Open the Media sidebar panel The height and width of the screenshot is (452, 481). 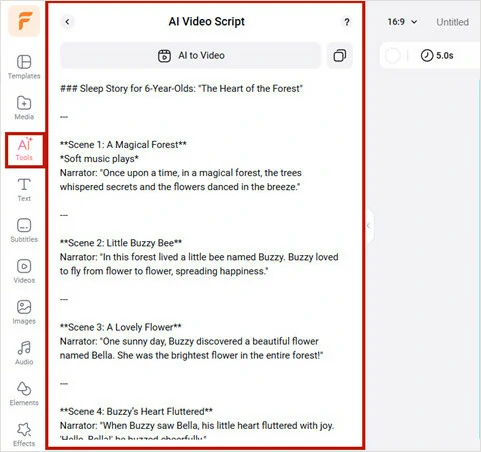24,108
